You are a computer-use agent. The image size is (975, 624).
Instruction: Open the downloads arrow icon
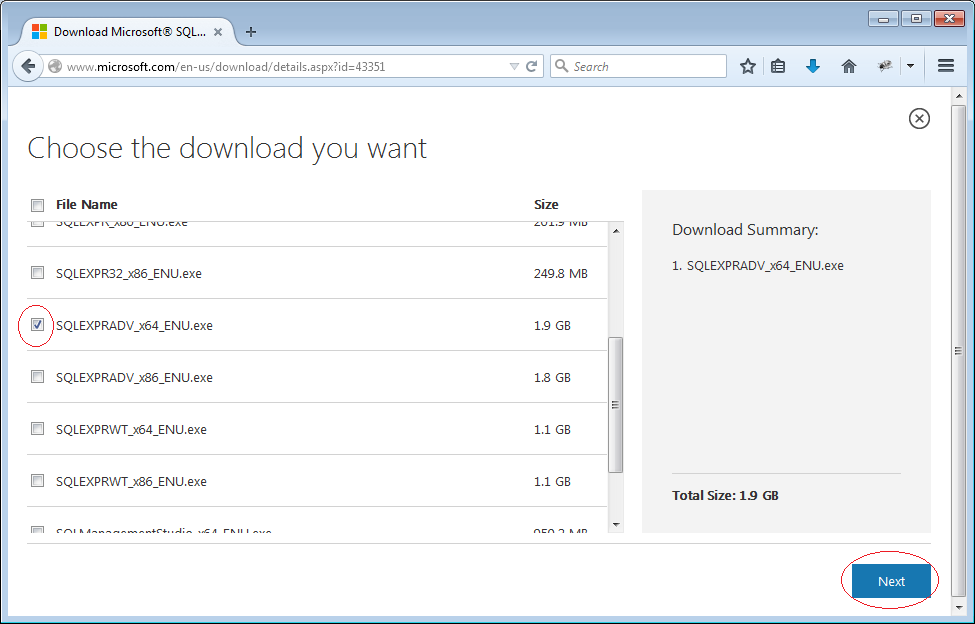click(813, 66)
